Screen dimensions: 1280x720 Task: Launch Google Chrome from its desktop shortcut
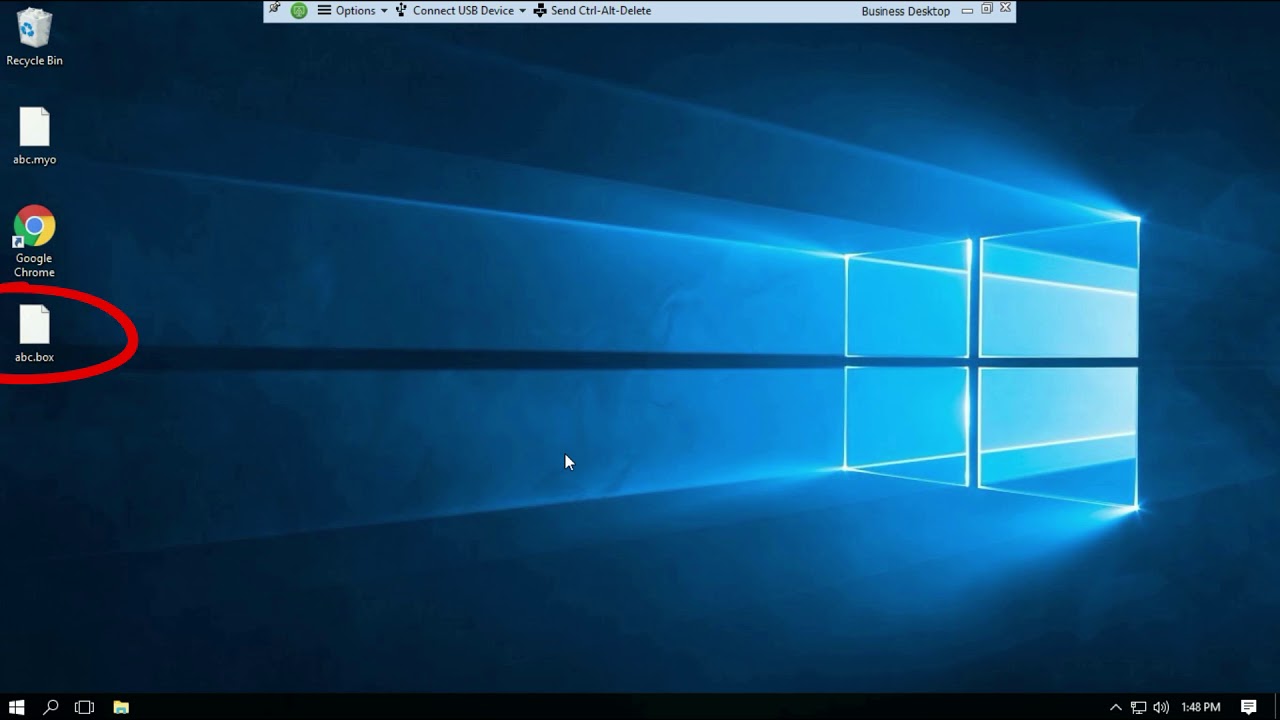34,242
